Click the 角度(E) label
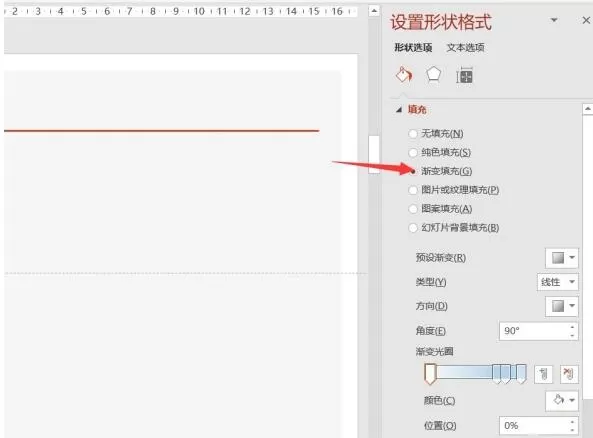593x438 pixels. click(x=430, y=331)
